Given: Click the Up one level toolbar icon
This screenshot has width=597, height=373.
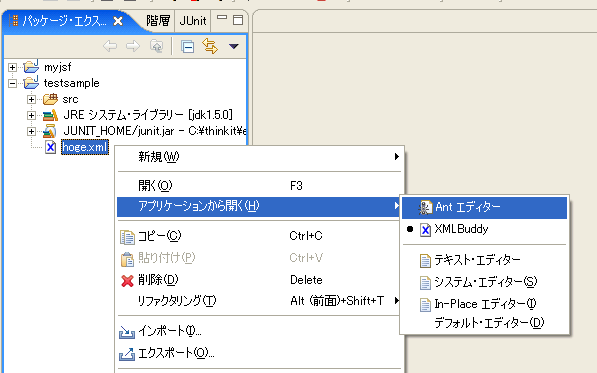Looking at the screenshot, I should pos(156,46).
